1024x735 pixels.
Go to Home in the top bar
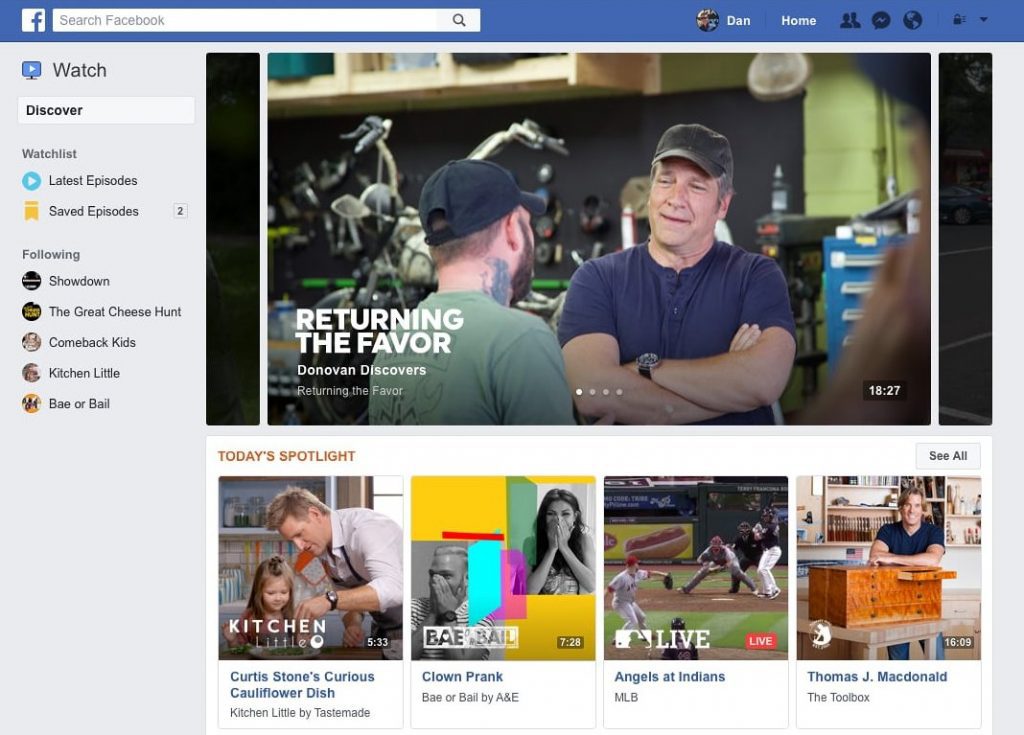pyautogui.click(x=798, y=20)
